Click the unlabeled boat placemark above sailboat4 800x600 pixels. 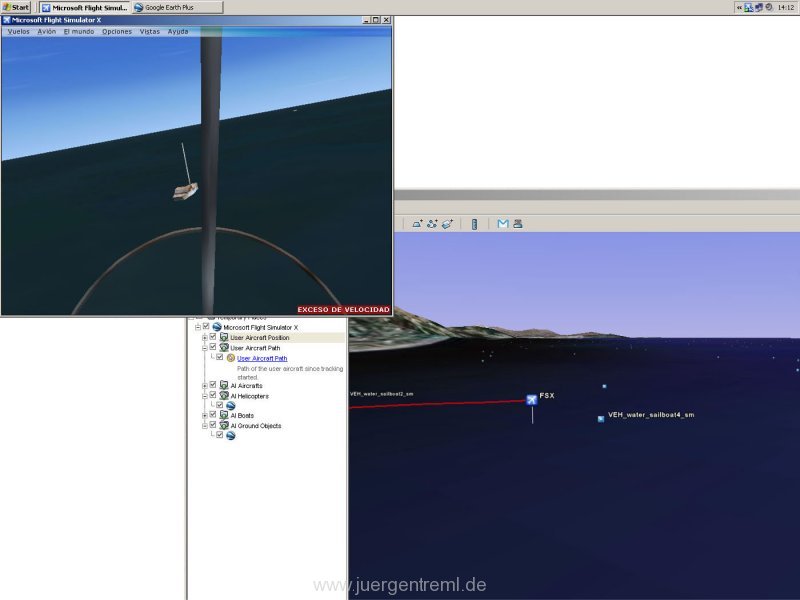click(605, 386)
